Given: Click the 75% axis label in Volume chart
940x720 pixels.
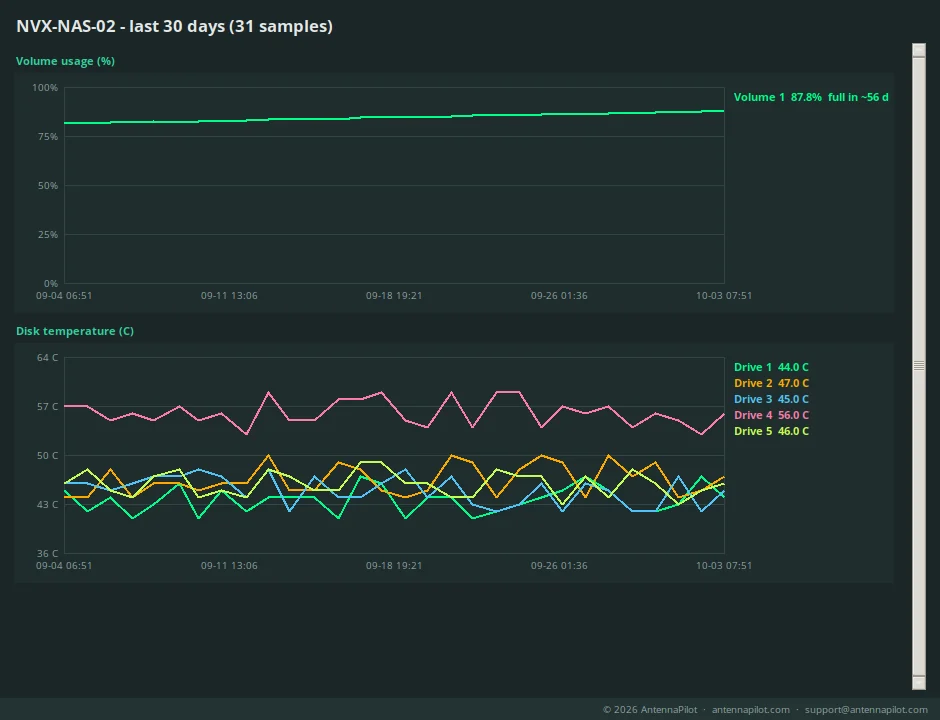Looking at the screenshot, I should pyautogui.click(x=47, y=137).
